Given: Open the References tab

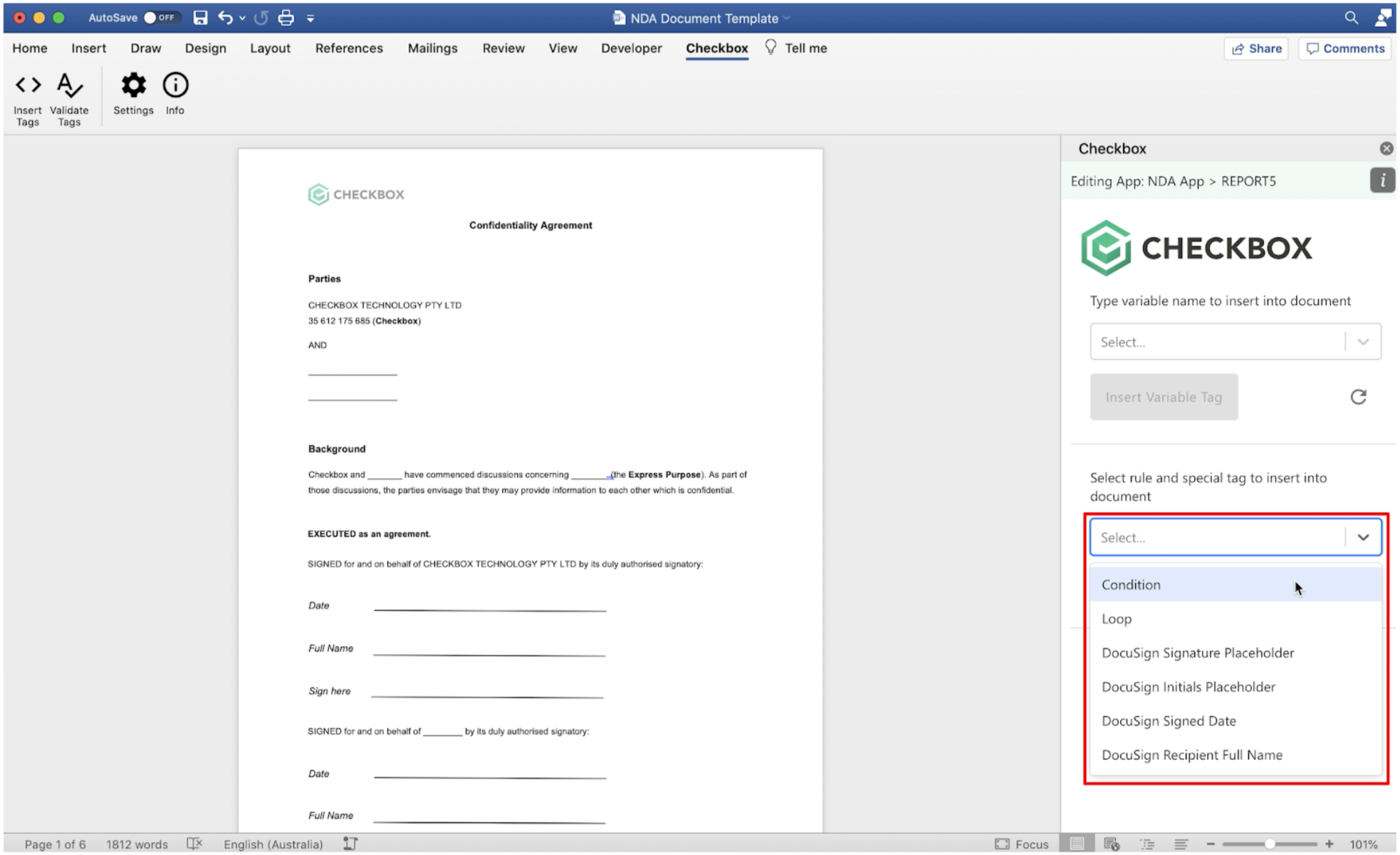Looking at the screenshot, I should point(349,48).
